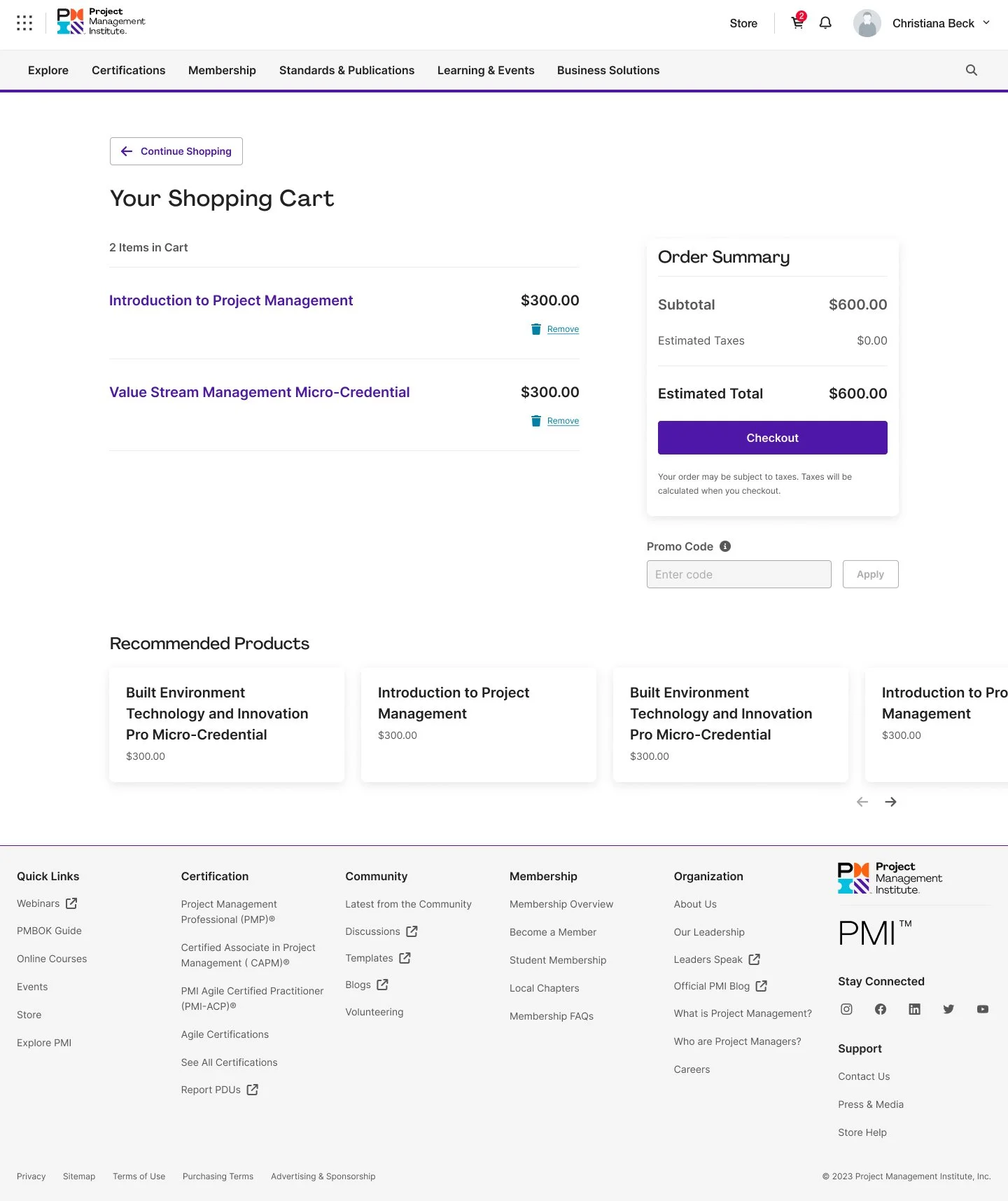Open the Standards & Publications menu
This screenshot has width=1008, height=1201.
tap(346, 70)
